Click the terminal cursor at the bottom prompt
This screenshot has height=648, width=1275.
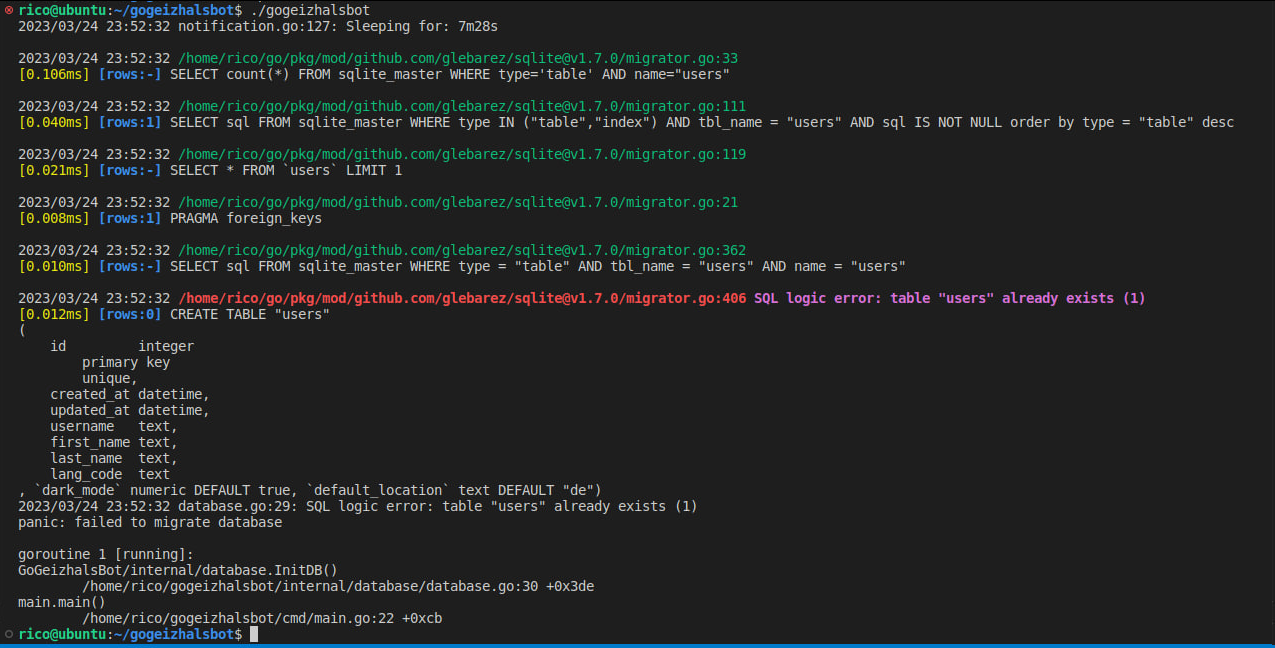click(x=254, y=634)
